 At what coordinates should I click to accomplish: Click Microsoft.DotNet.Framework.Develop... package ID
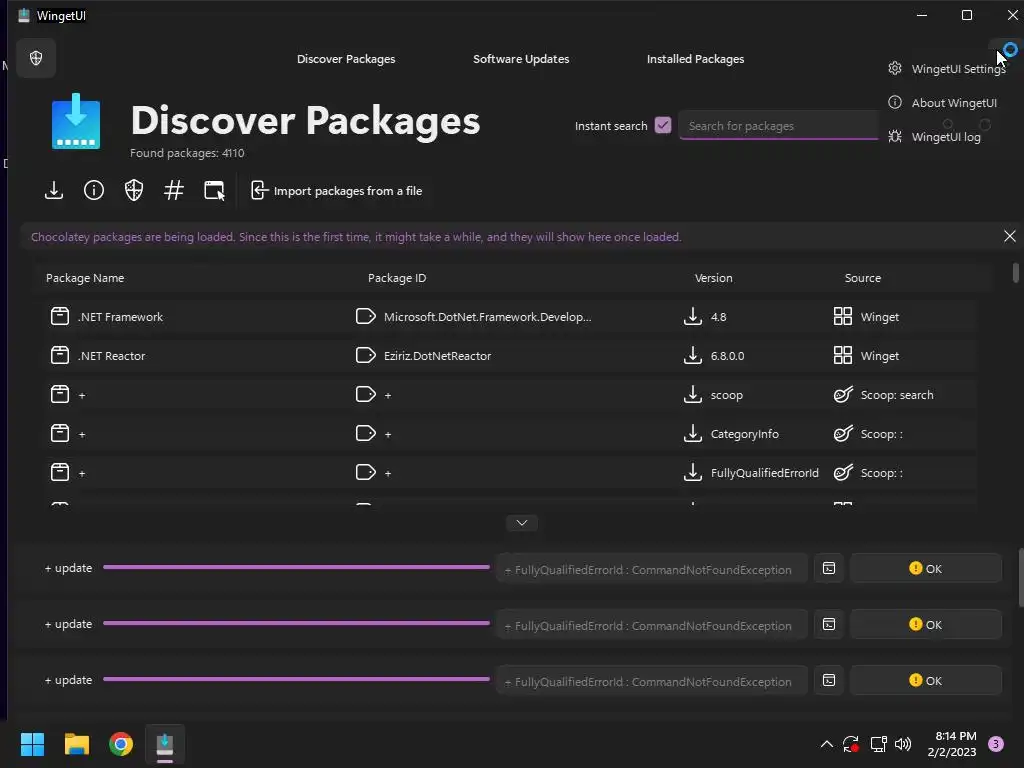click(x=487, y=317)
